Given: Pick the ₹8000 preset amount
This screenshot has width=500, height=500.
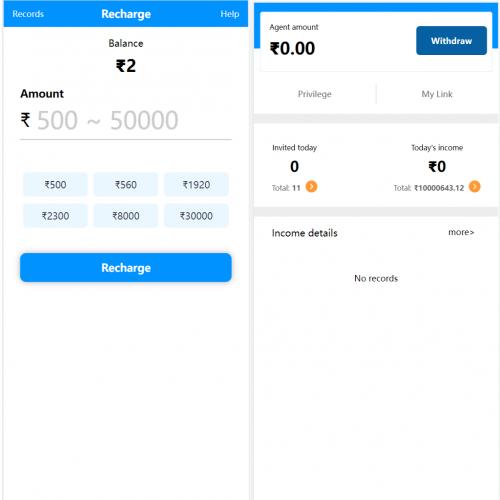Looking at the screenshot, I should pyautogui.click(x=126, y=216).
